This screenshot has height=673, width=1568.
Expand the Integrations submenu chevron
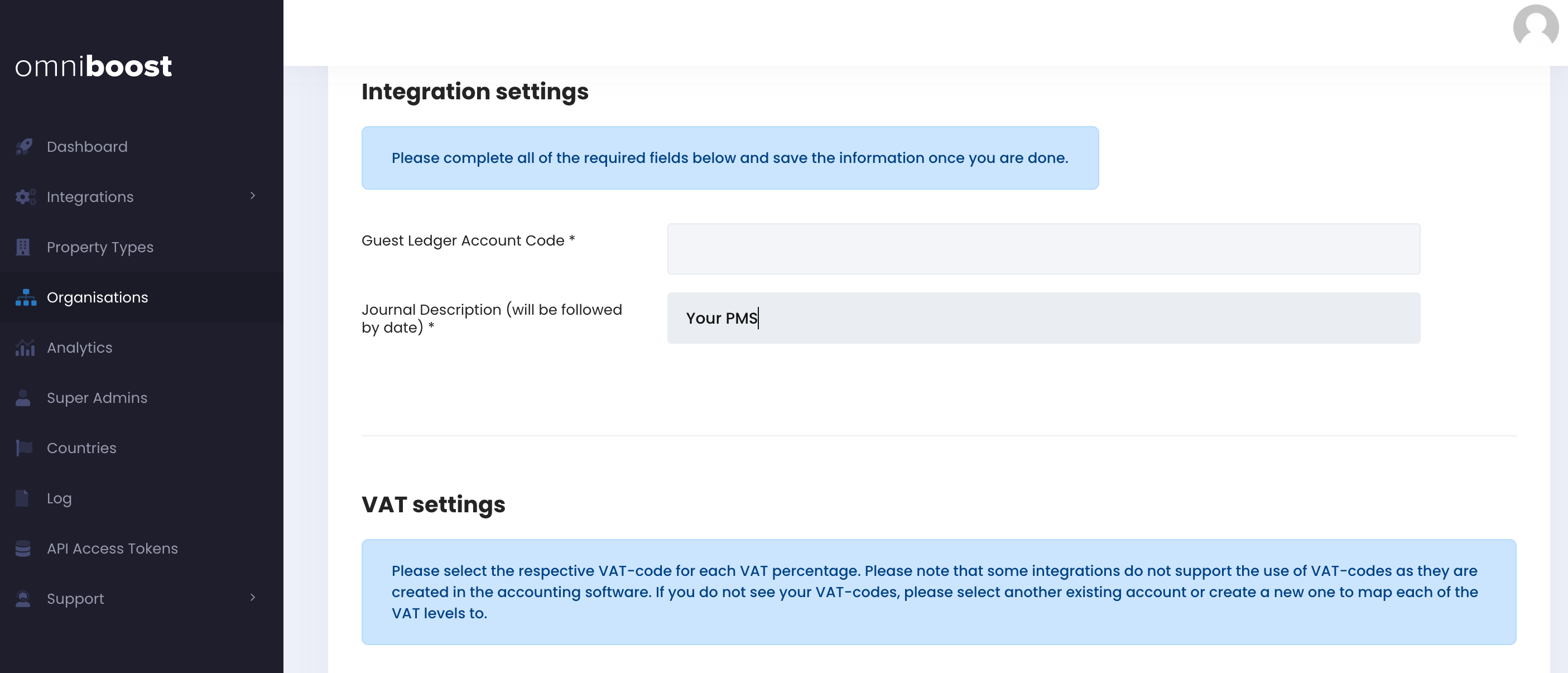(253, 195)
